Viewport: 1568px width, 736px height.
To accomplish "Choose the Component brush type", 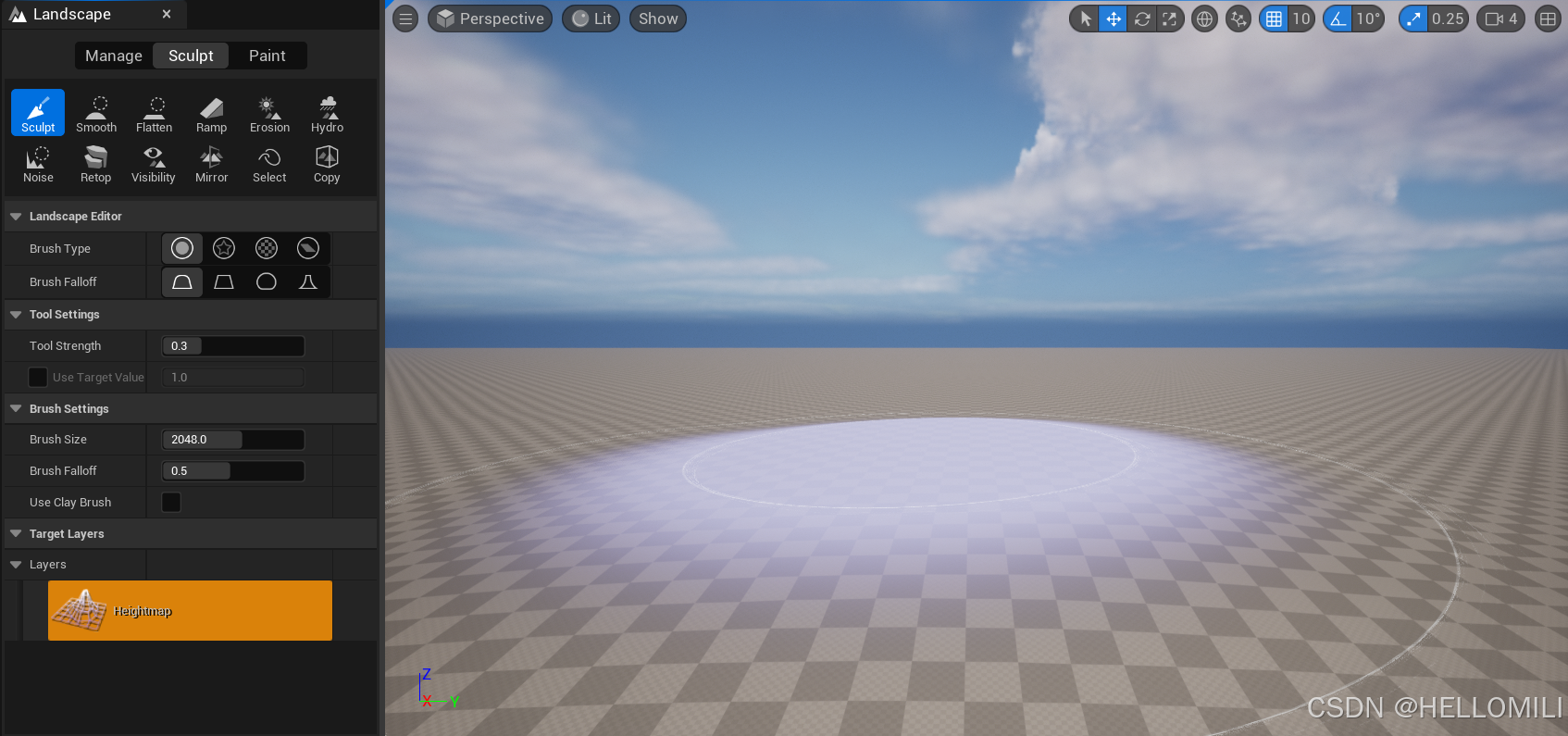I will (x=308, y=248).
